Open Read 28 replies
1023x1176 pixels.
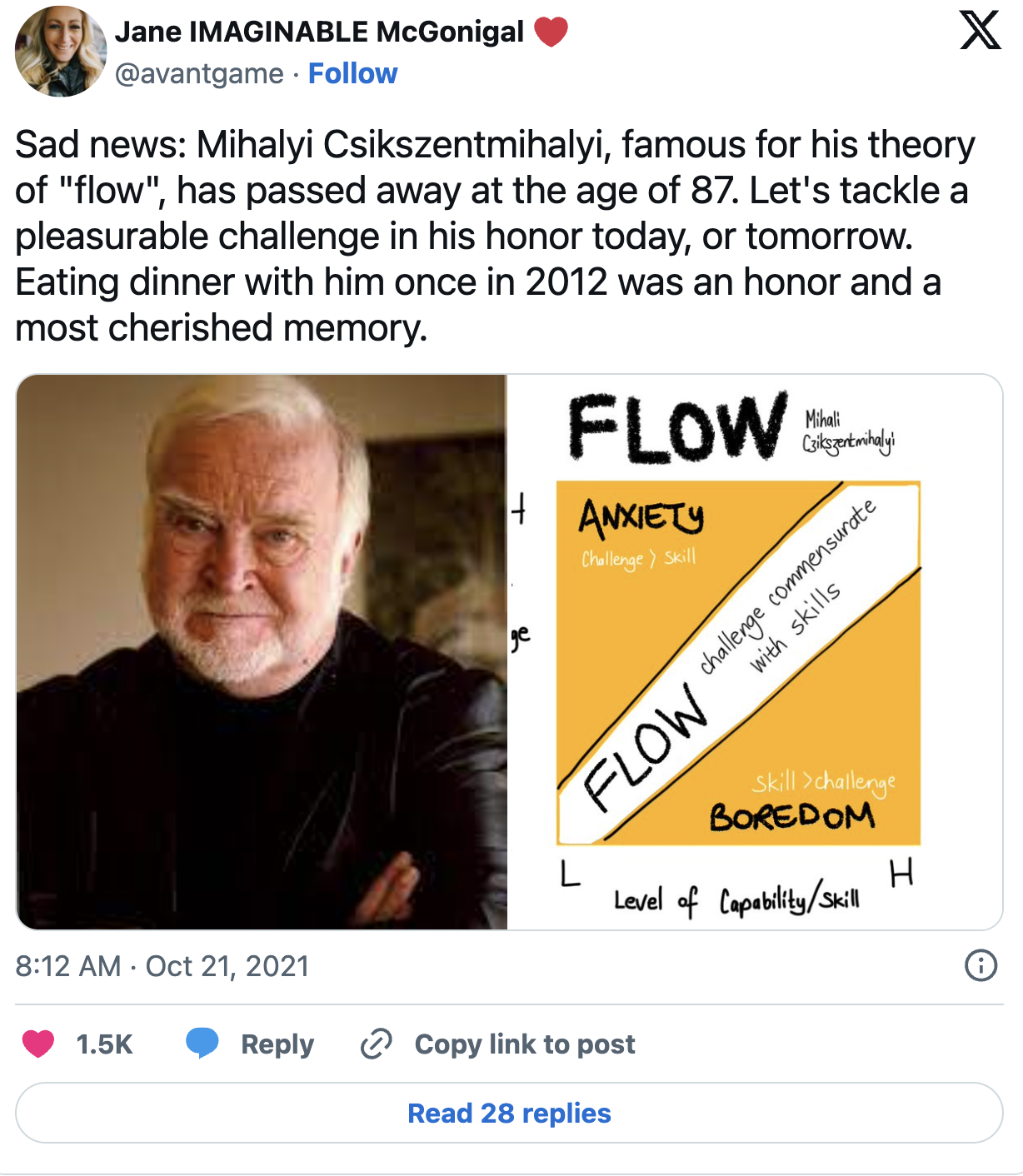tap(509, 1113)
